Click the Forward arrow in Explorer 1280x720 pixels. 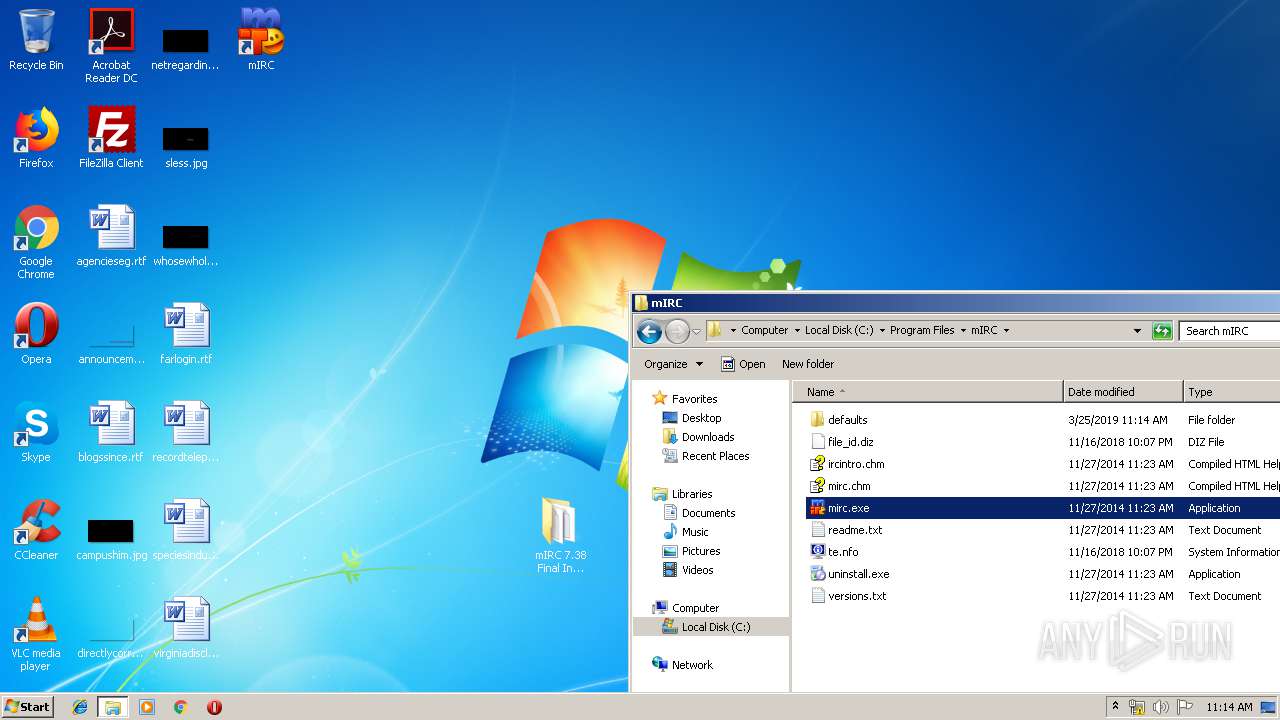(x=677, y=331)
